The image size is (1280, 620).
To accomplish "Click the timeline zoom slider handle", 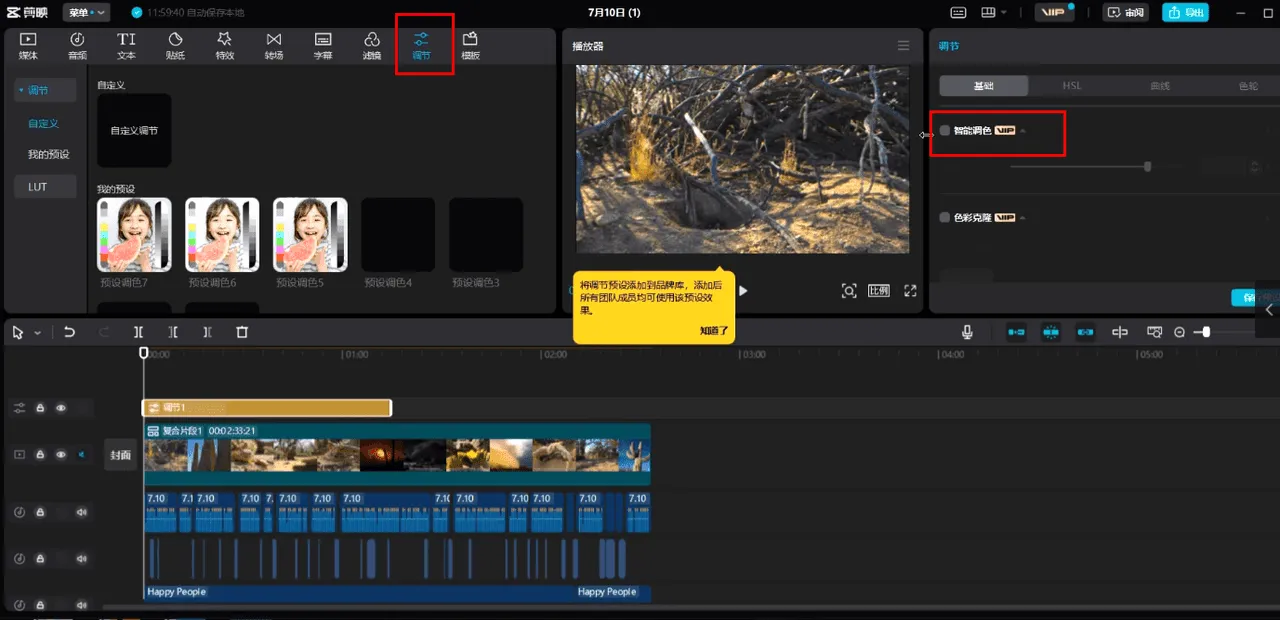I will click(x=1207, y=332).
